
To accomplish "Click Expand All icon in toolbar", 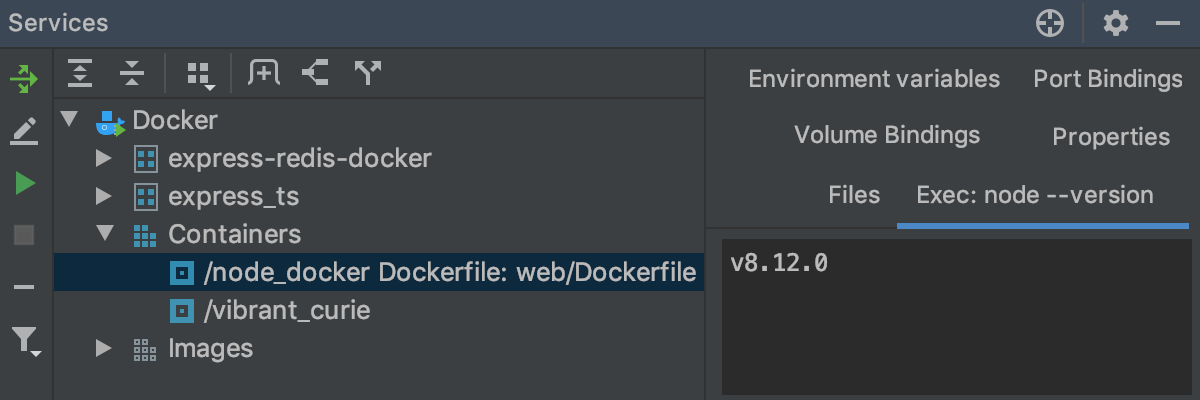I will (80, 72).
